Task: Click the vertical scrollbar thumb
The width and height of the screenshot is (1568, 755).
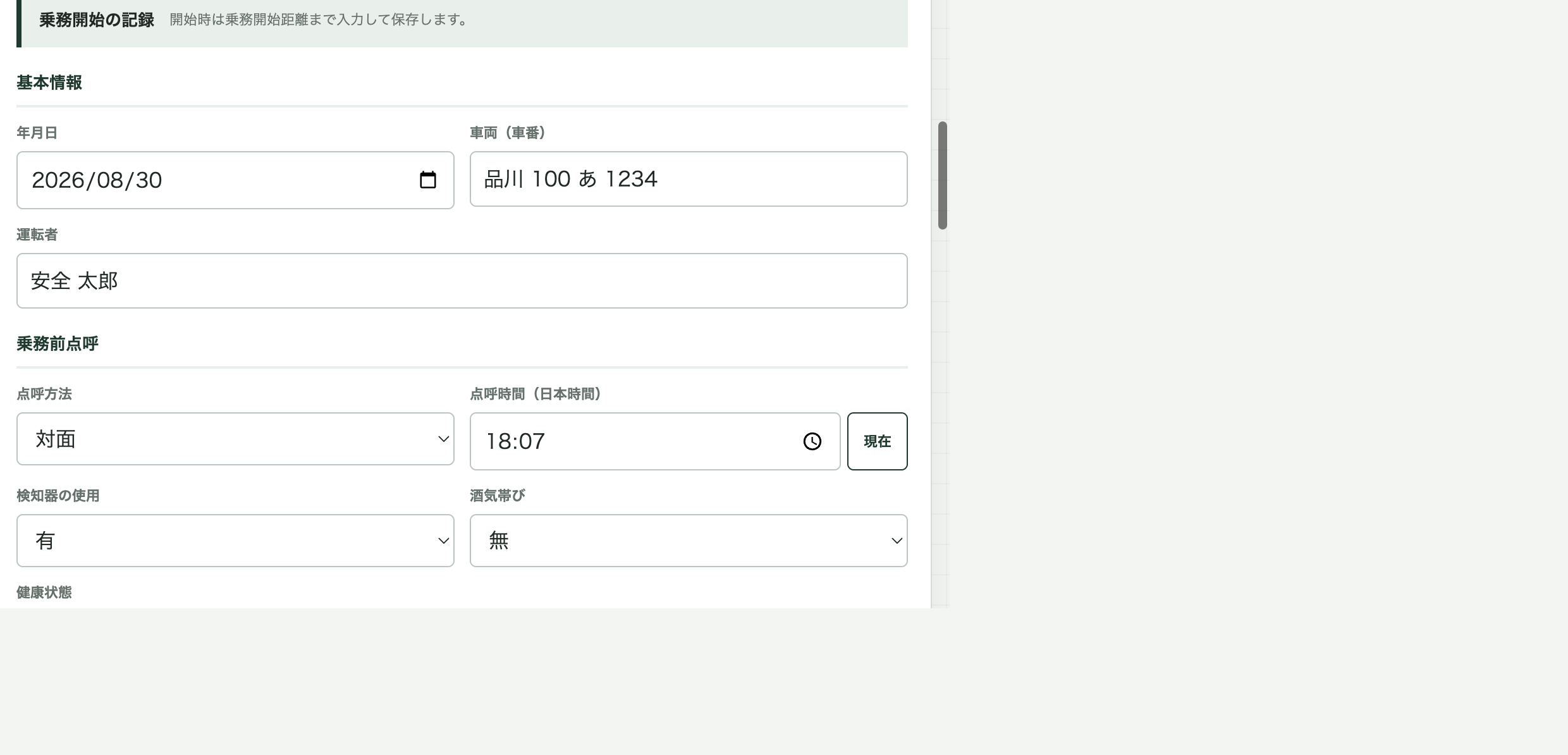Action: coord(942,175)
